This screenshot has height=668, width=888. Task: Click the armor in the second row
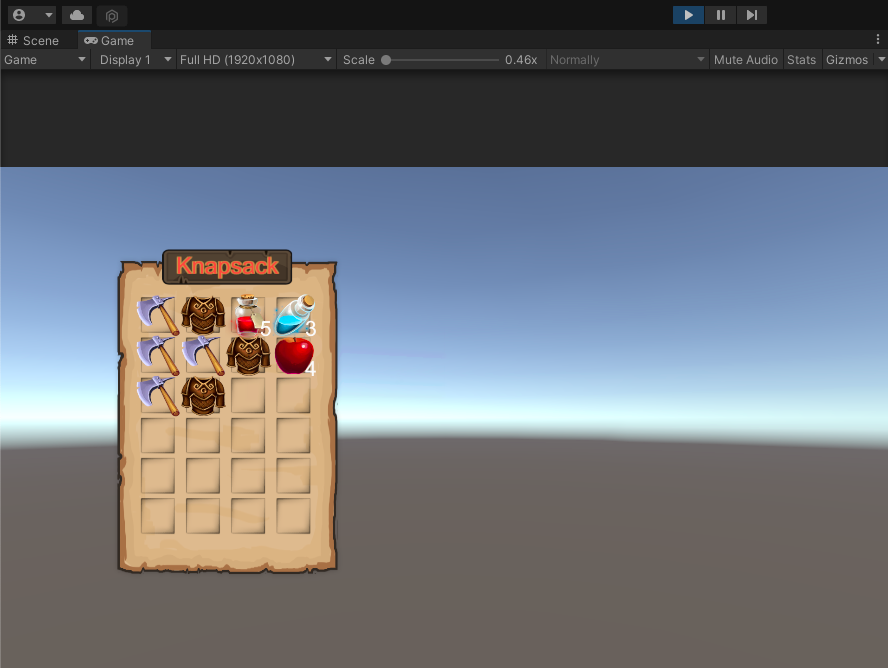coord(249,356)
